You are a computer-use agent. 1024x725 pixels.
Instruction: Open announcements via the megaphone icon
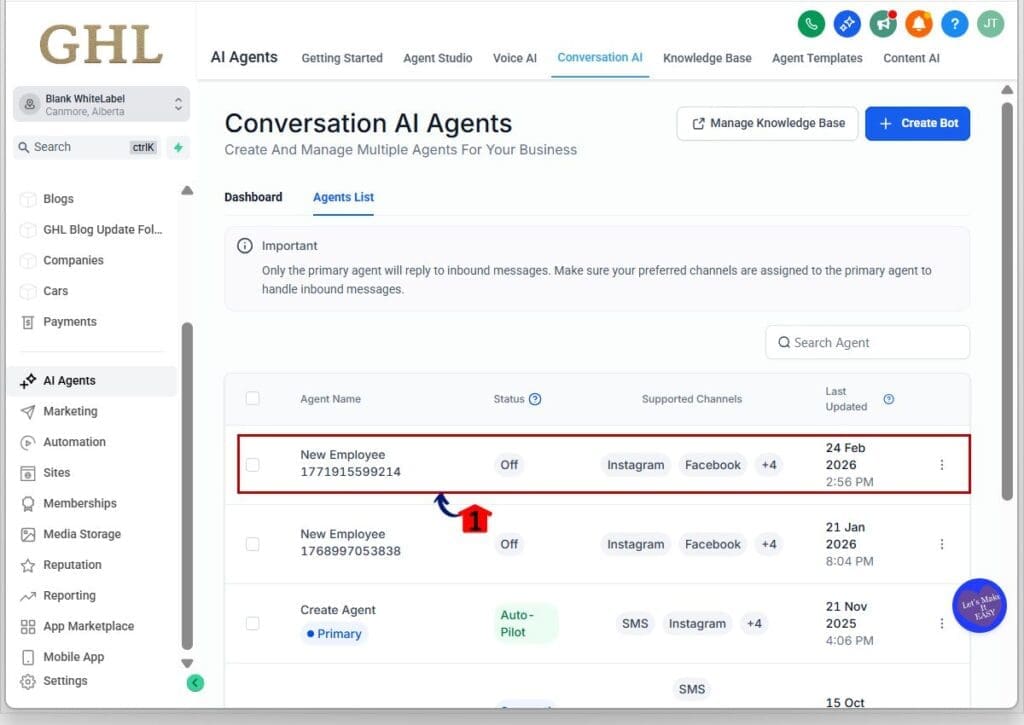[x=882, y=23]
